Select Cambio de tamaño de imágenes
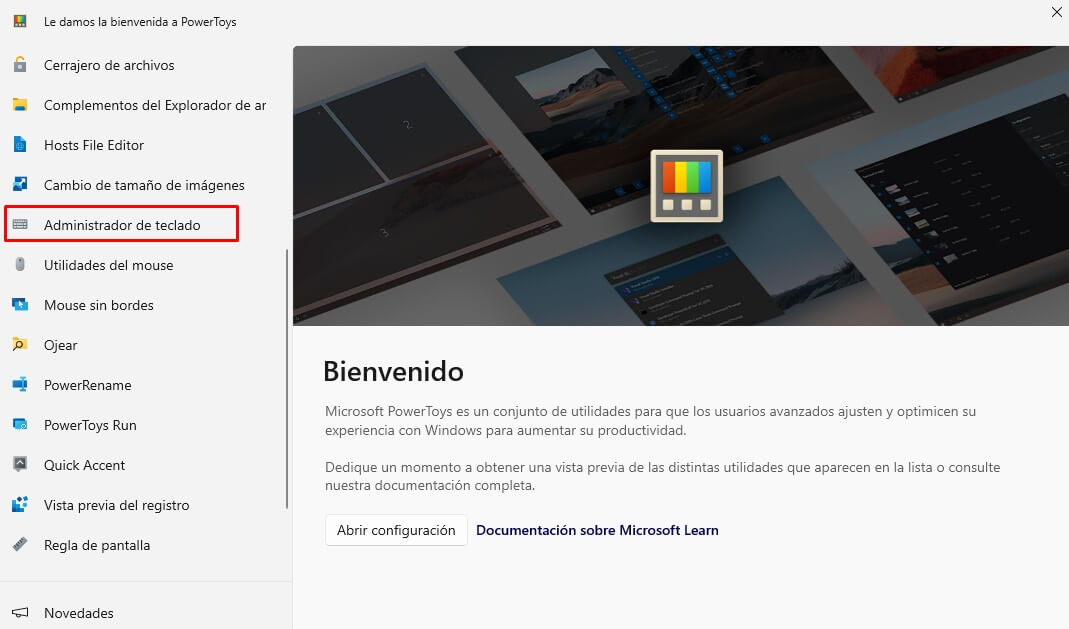 pyautogui.click(x=146, y=185)
